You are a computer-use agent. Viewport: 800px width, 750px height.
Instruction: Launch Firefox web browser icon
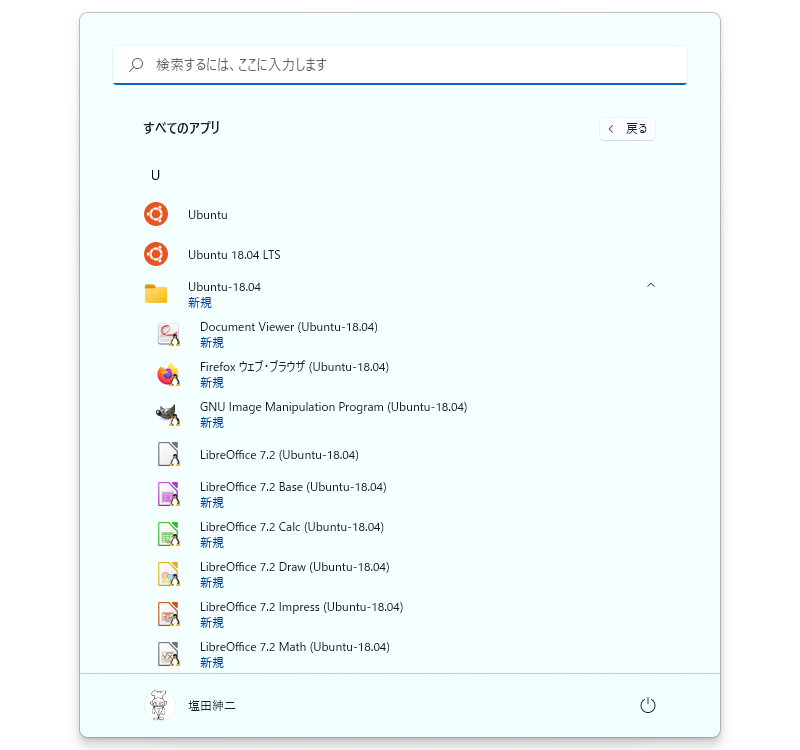pyautogui.click(x=168, y=374)
